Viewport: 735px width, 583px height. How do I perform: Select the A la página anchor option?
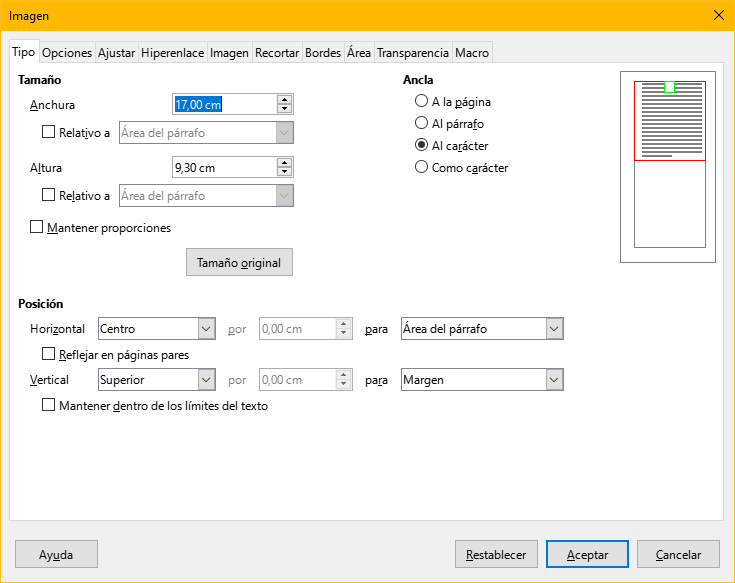coord(422,102)
